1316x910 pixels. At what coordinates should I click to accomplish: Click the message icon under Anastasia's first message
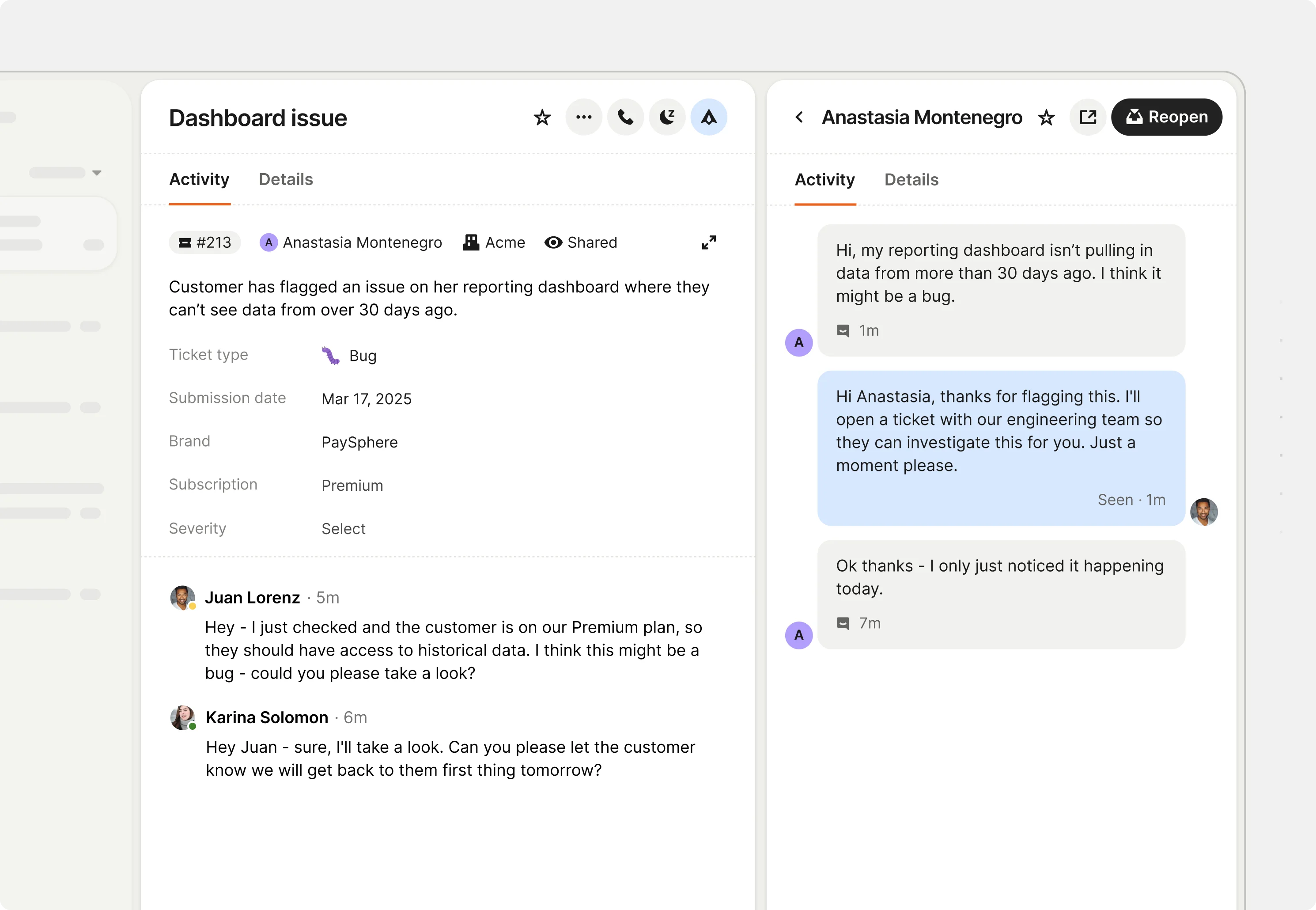coord(843,330)
